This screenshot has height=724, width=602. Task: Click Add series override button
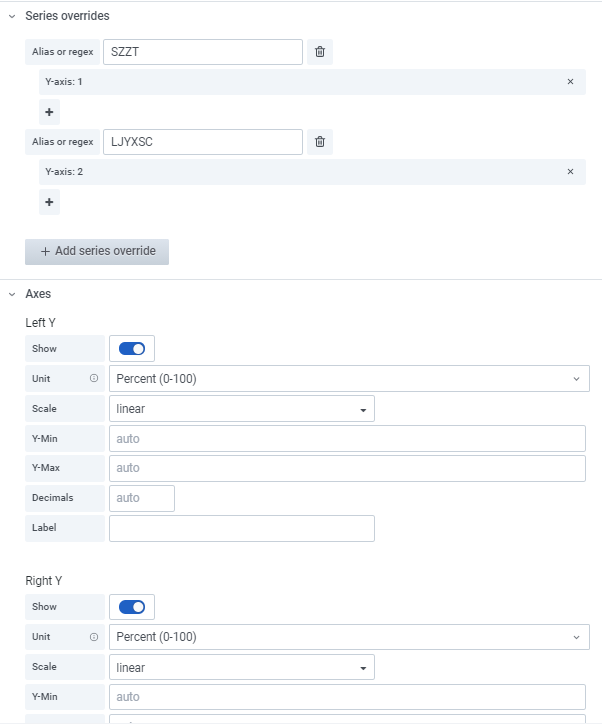pyautogui.click(x=97, y=251)
